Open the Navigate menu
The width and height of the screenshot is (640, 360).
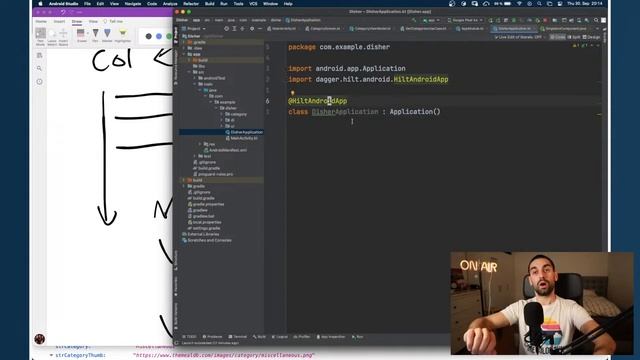pyautogui.click(x=133, y=4)
